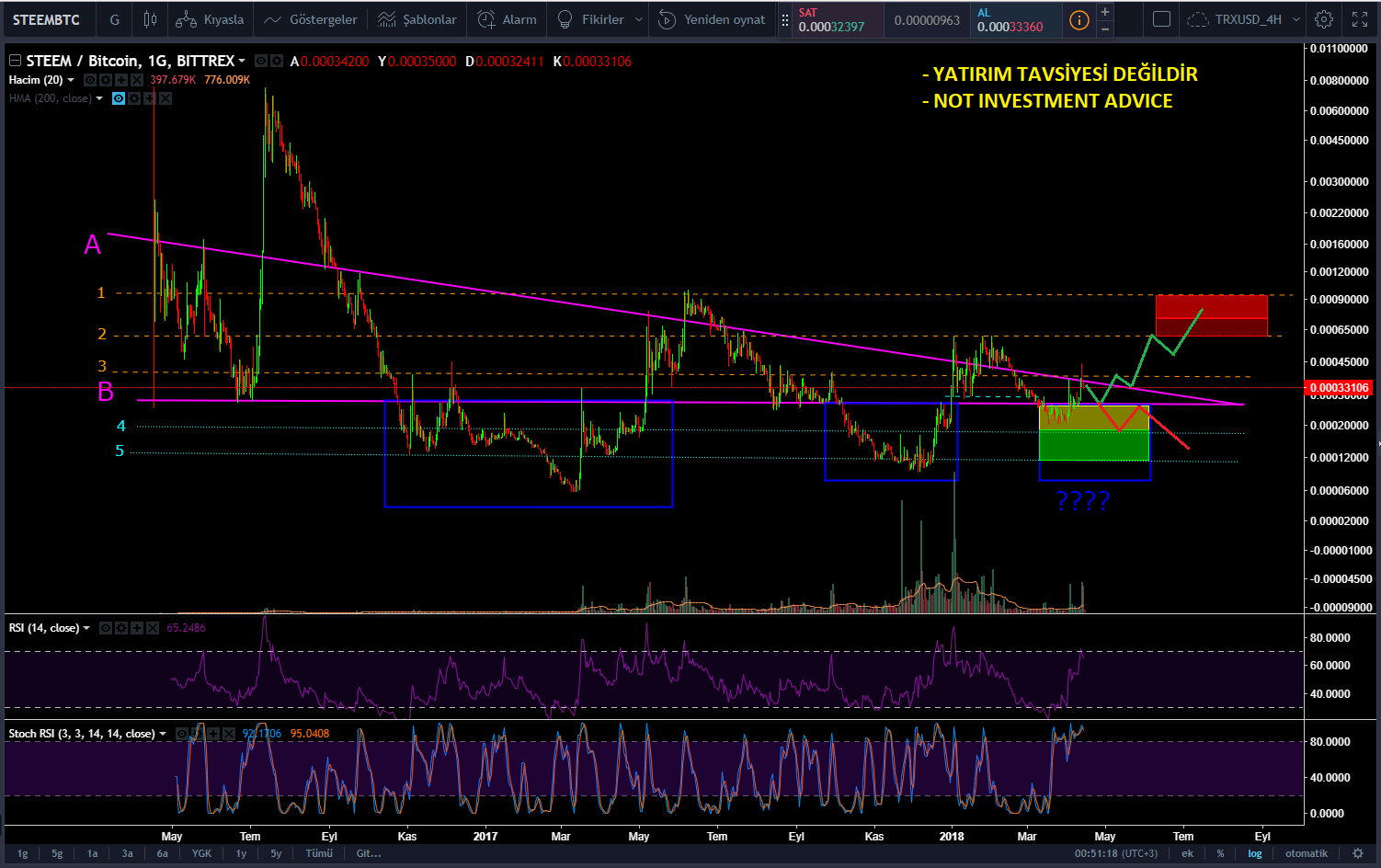Image resolution: width=1381 pixels, height=868 pixels.
Task: Select the 1y date range
Action: tap(241, 853)
